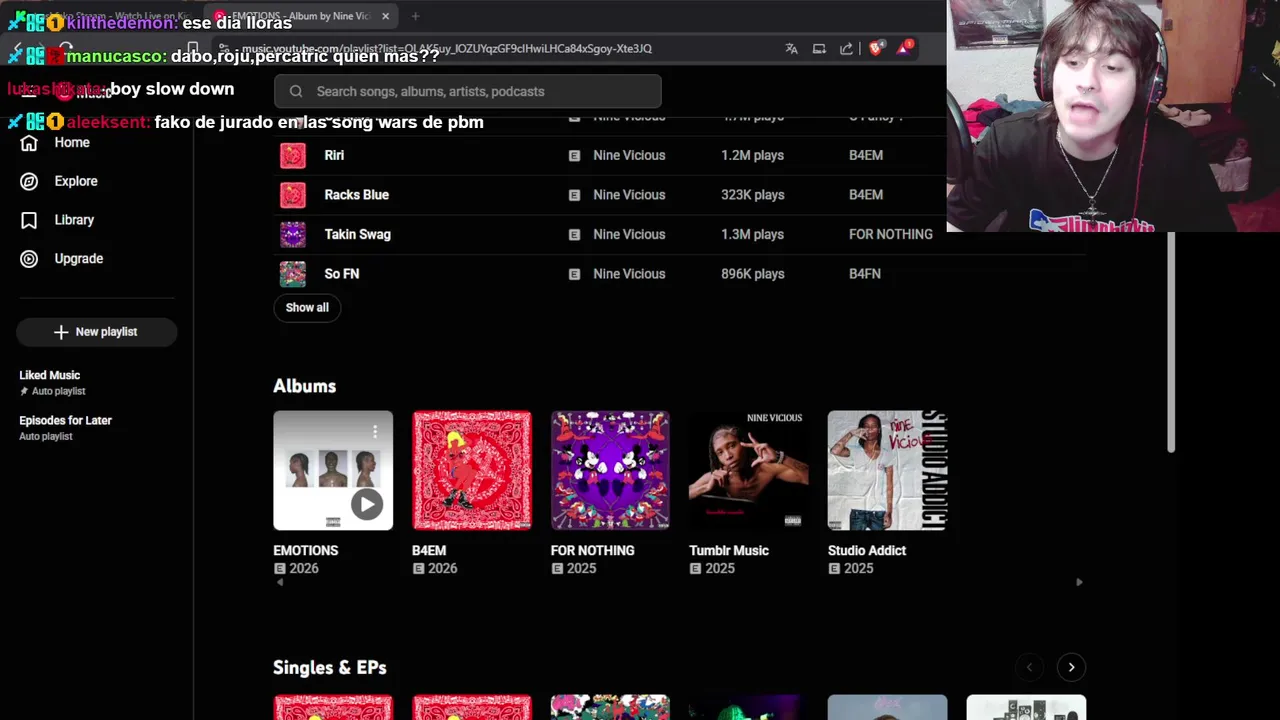1280x720 pixels.
Task: Play the Takin Swag song from its thumbnail
Action: pyautogui.click(x=292, y=234)
